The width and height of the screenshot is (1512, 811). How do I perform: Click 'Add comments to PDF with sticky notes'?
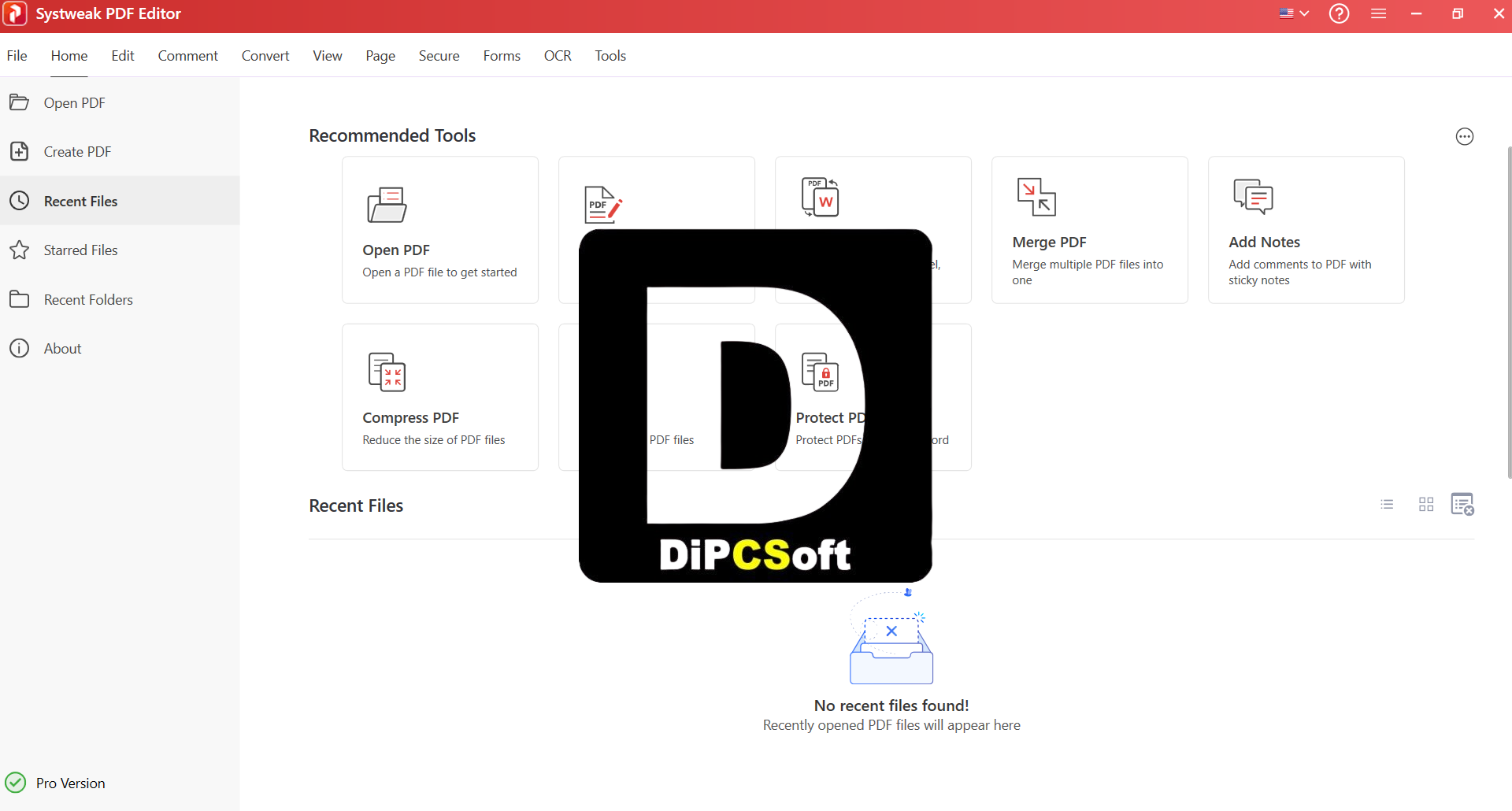(x=1300, y=272)
